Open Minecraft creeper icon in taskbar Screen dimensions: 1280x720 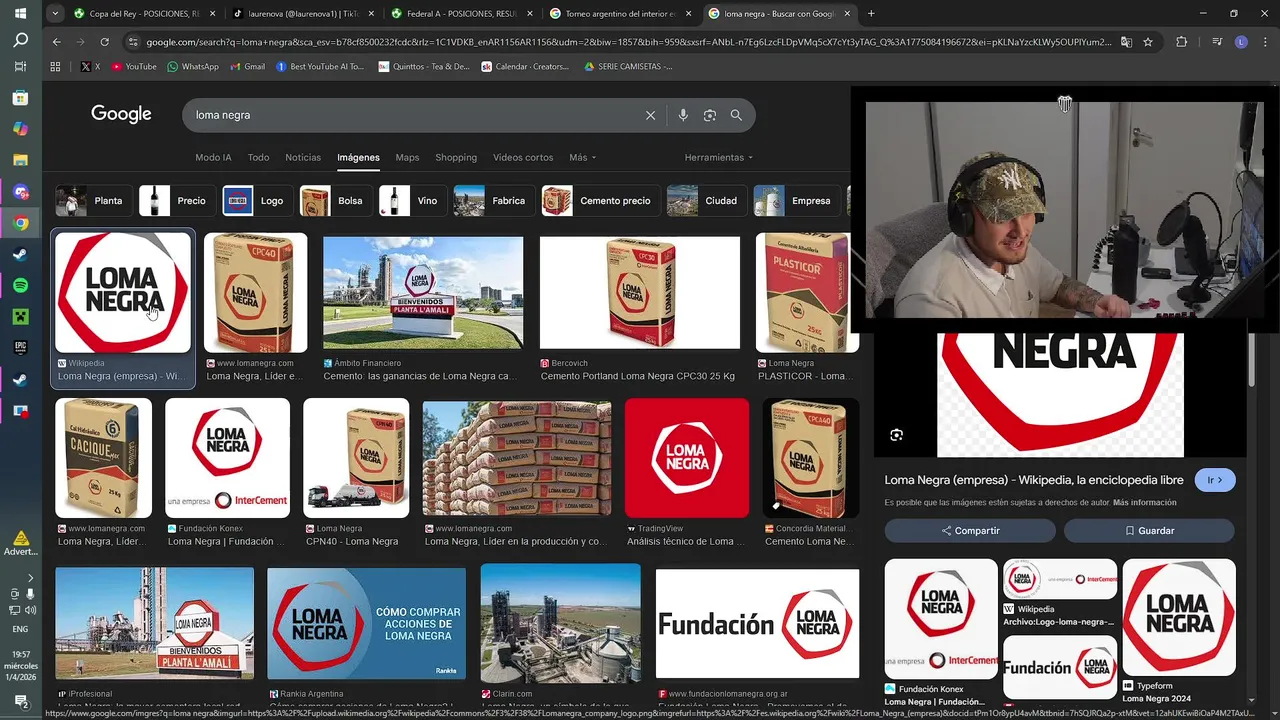[x=21, y=317]
